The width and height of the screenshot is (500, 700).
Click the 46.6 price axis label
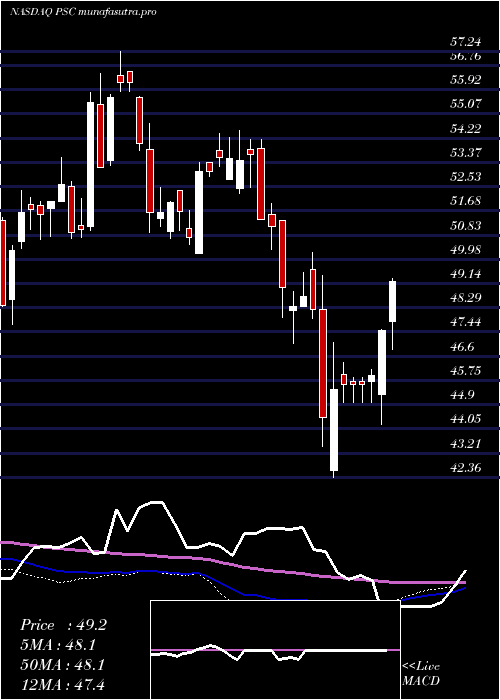[x=462, y=346]
